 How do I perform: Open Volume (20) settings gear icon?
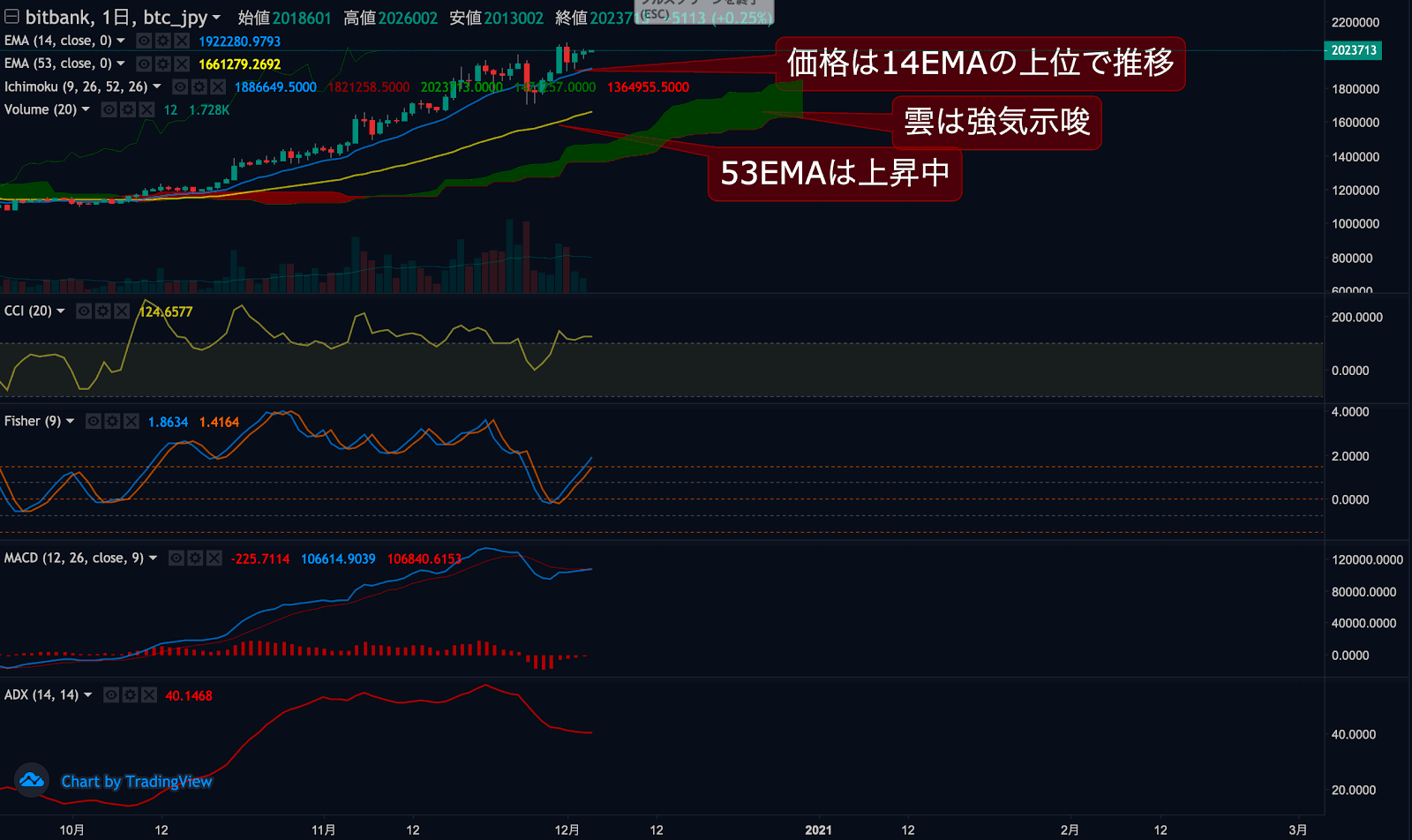pos(126,109)
